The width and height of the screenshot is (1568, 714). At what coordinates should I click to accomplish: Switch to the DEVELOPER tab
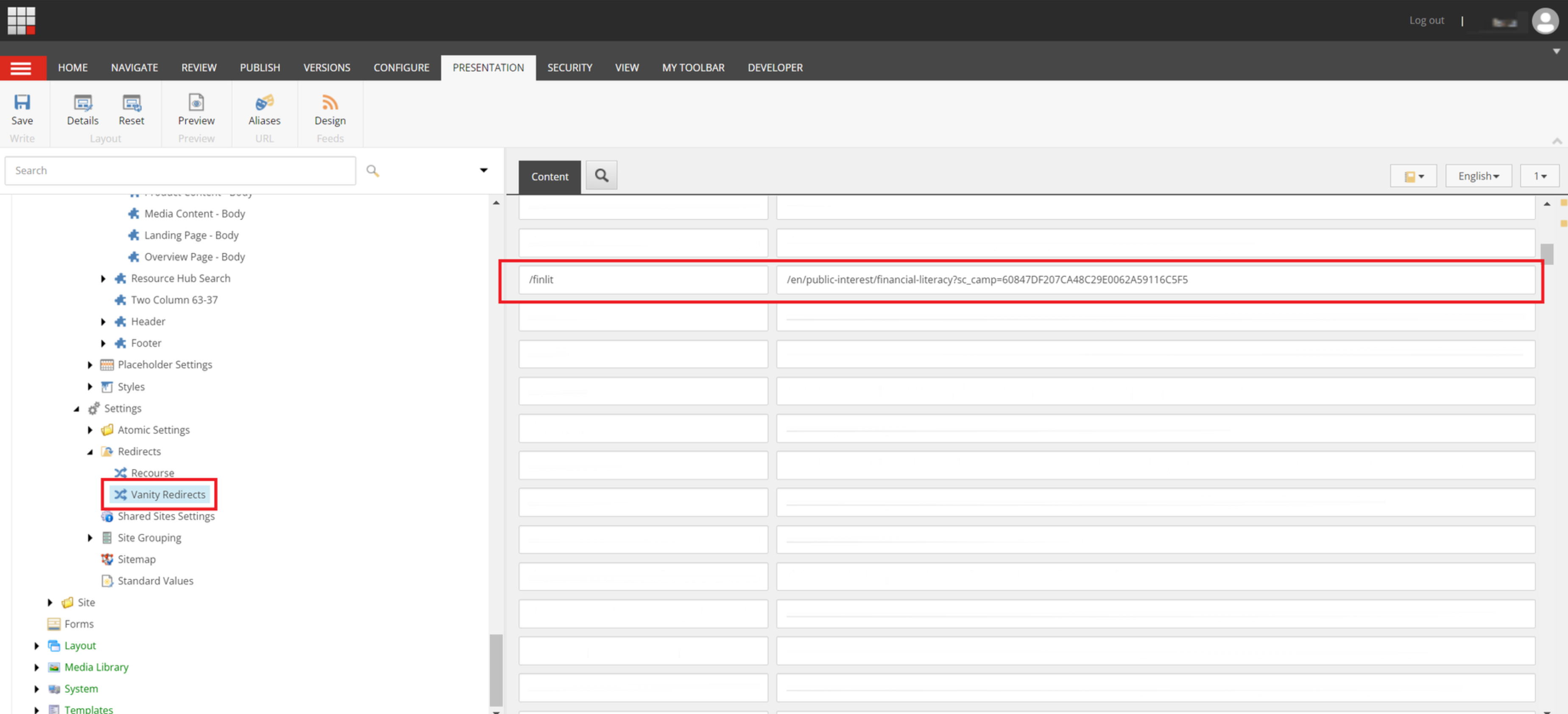click(x=775, y=67)
